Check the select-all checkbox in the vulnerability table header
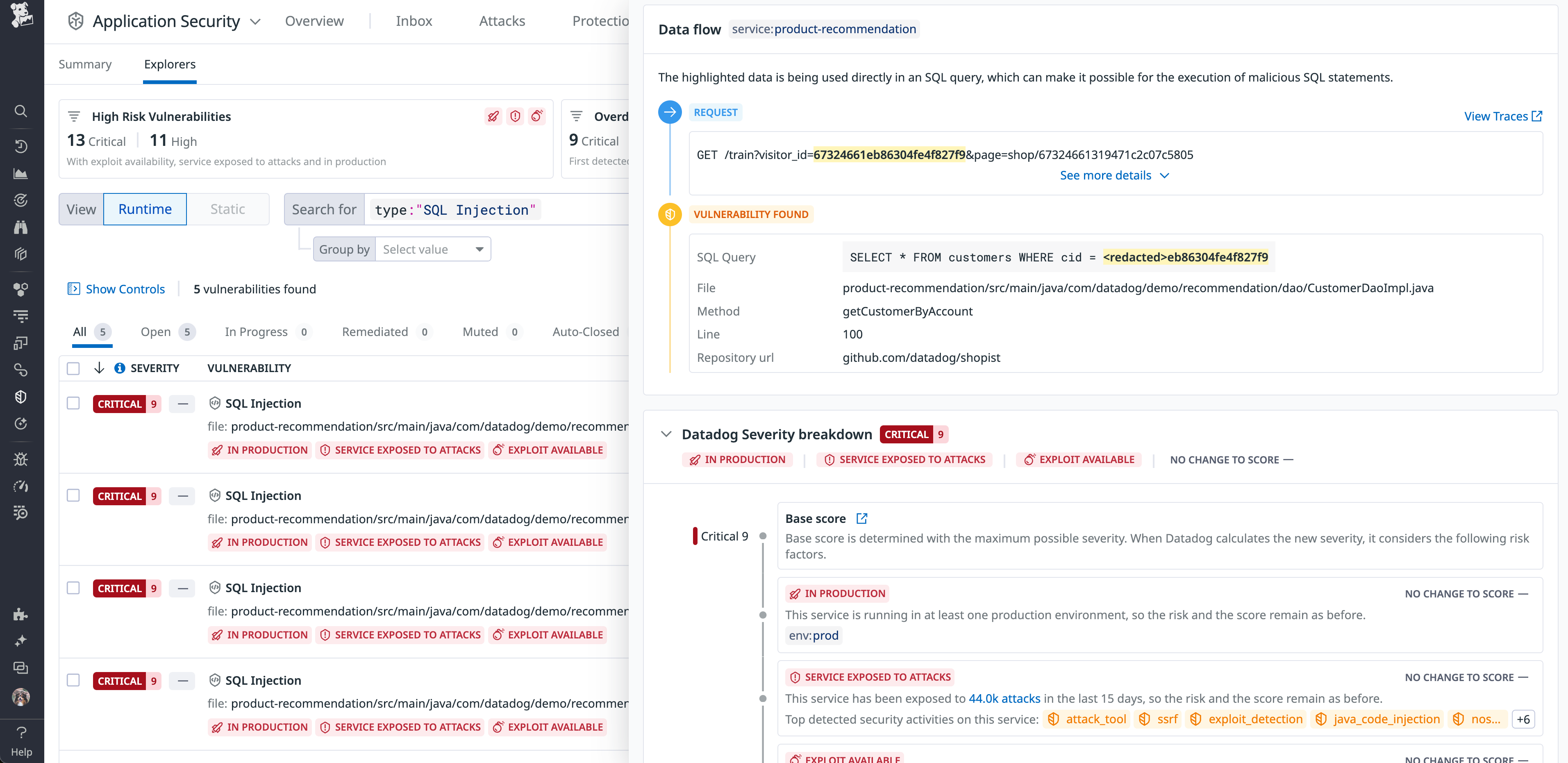 click(x=73, y=368)
